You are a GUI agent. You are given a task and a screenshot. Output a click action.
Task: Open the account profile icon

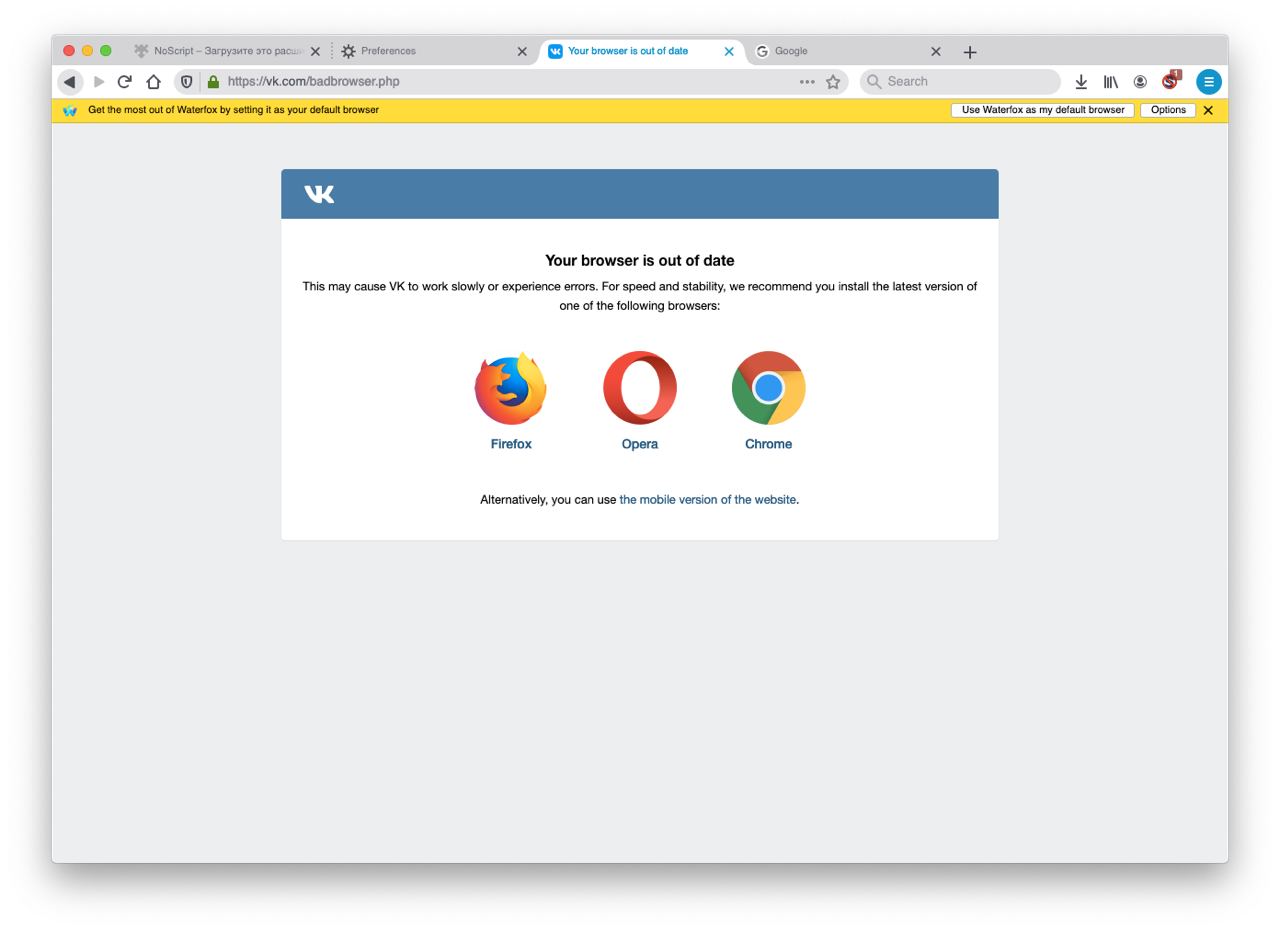[1140, 82]
